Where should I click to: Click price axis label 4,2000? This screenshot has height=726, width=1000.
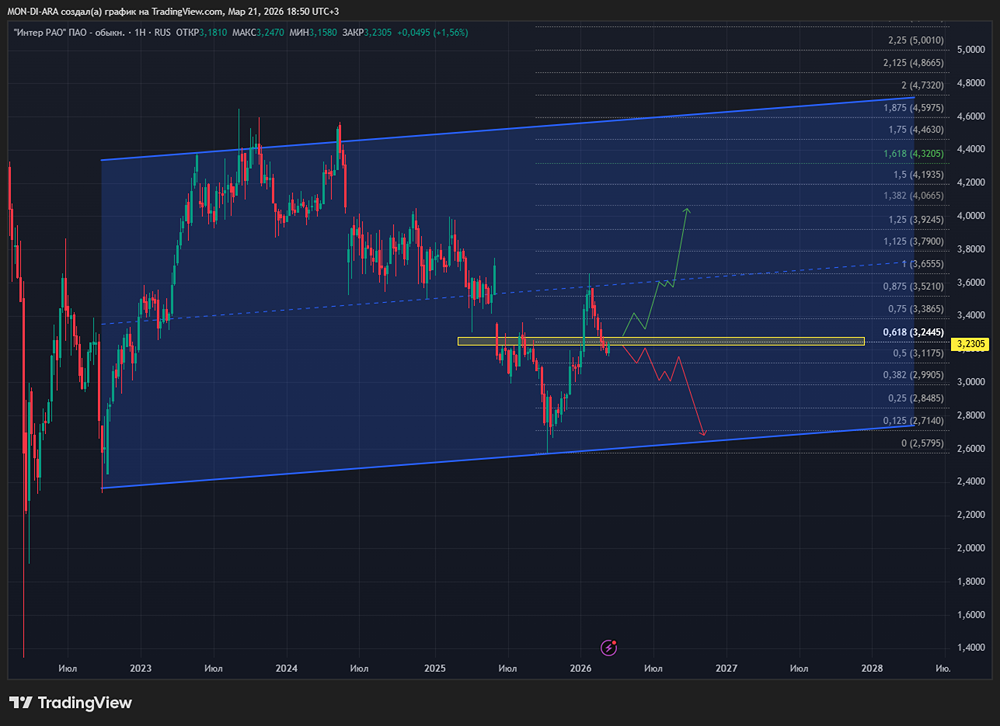pyautogui.click(x=971, y=182)
